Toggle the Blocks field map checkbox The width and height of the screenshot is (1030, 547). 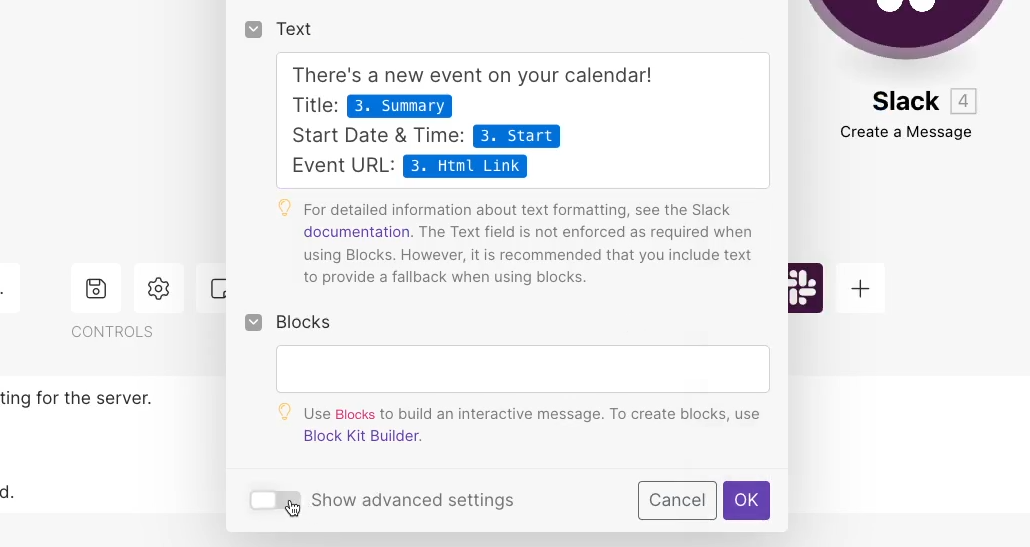pyautogui.click(x=254, y=322)
